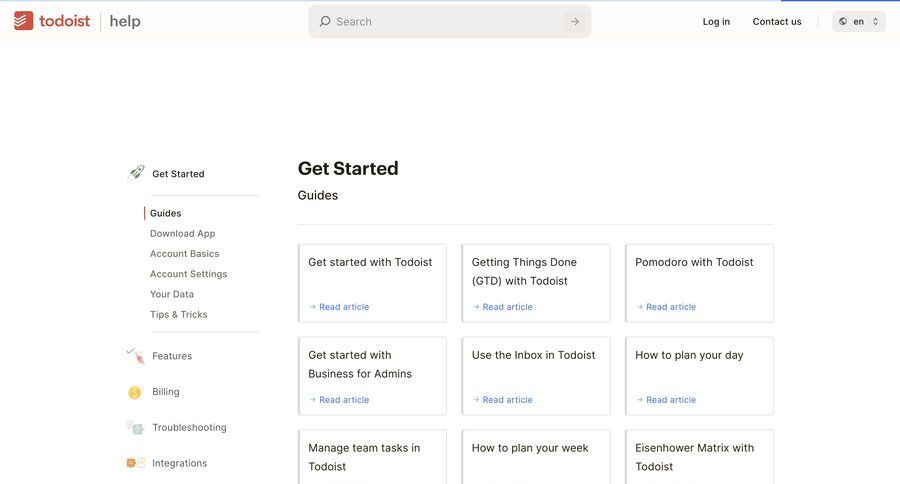Go to the help home link

tap(125, 21)
